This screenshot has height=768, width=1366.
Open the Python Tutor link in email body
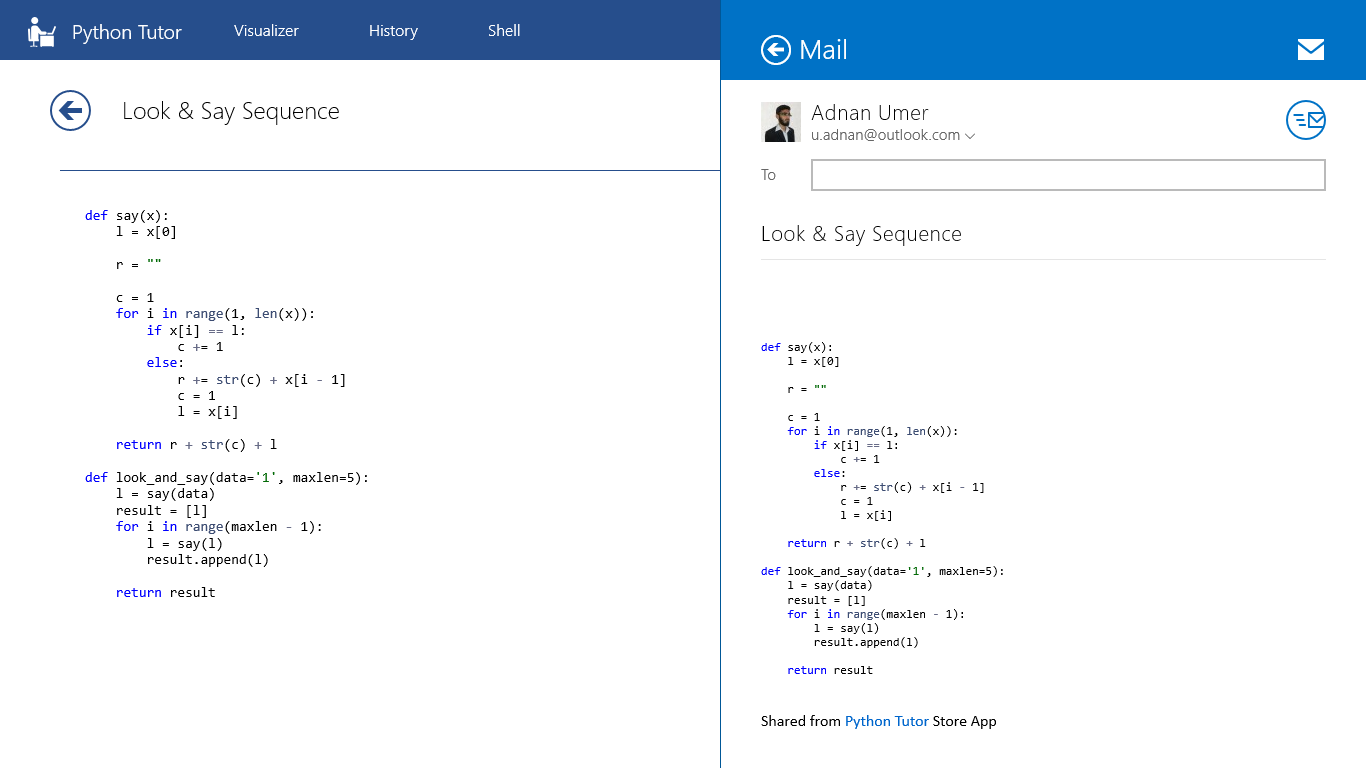pyautogui.click(x=886, y=721)
